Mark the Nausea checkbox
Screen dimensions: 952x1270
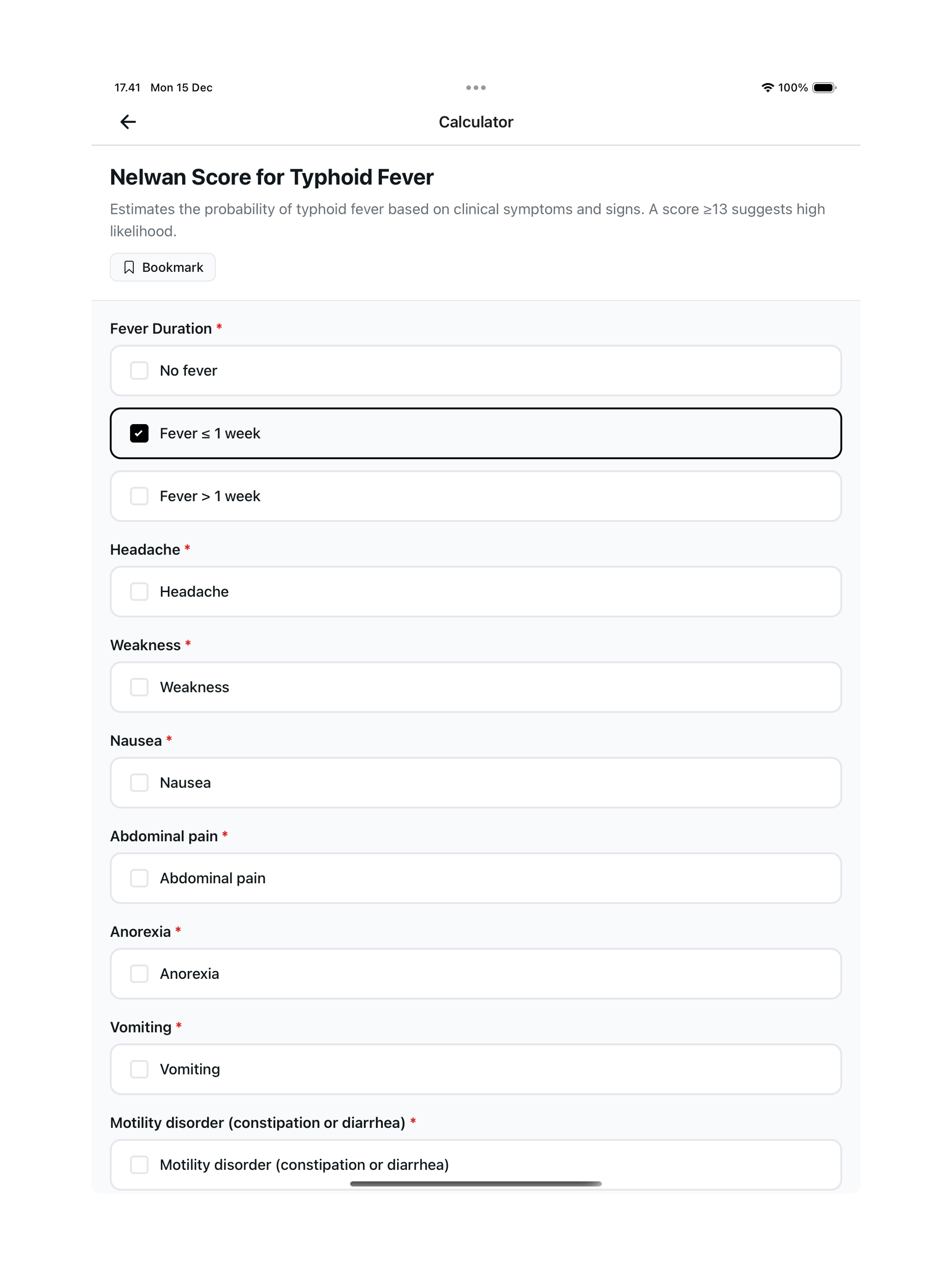[139, 783]
